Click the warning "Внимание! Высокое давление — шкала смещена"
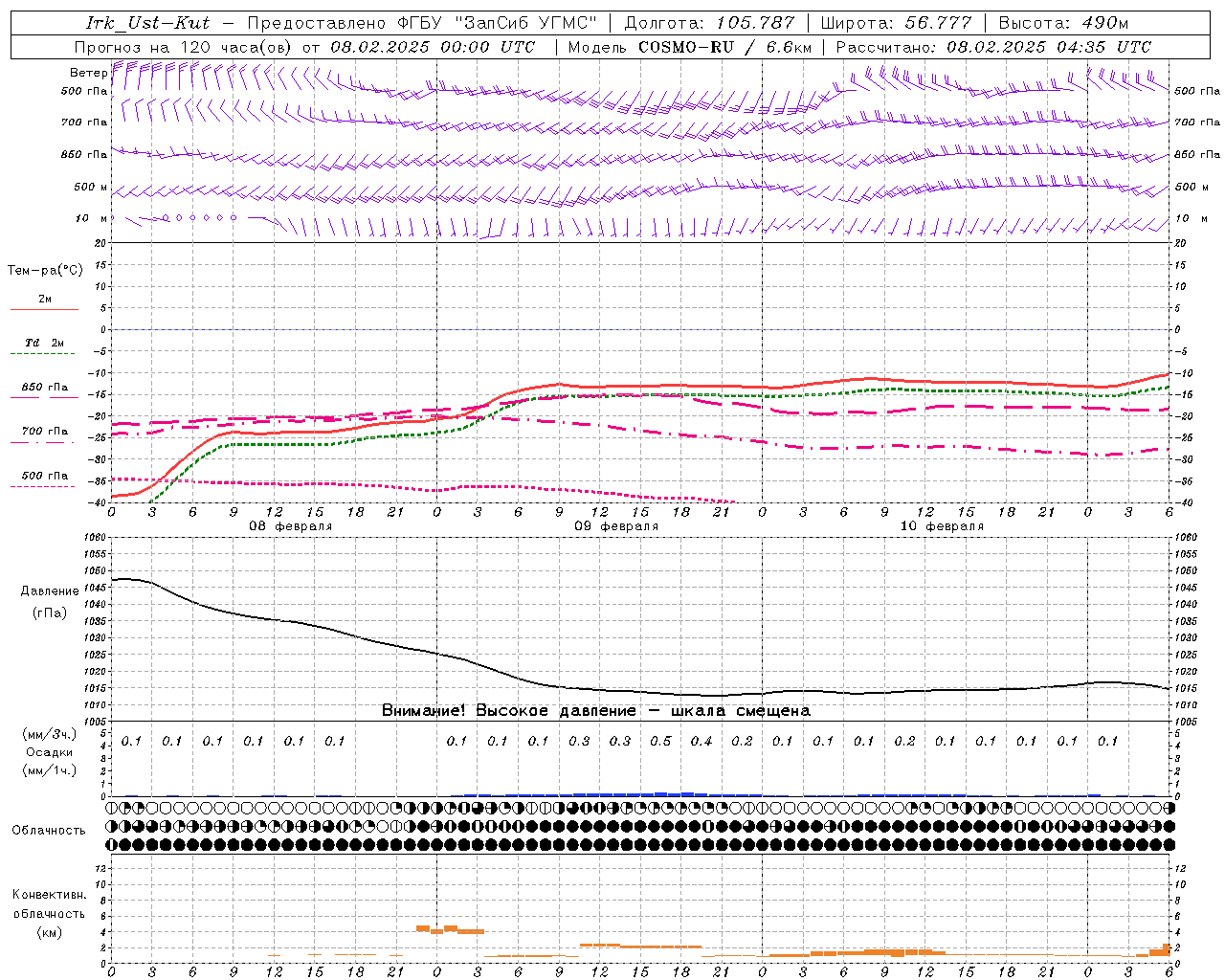Screen dimensions: 1225x980 596,710
